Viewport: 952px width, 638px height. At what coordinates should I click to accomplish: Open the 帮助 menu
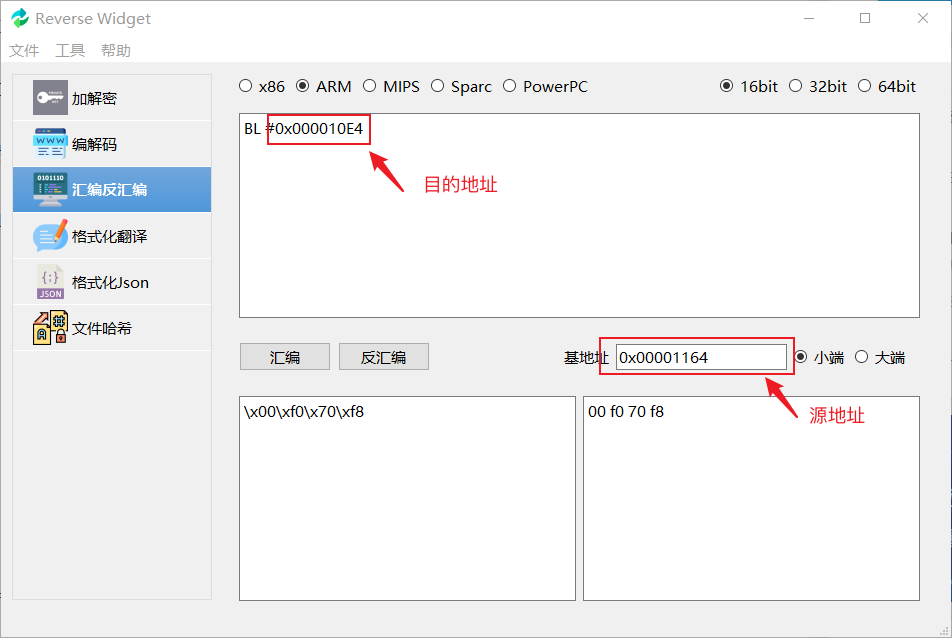tap(116, 50)
